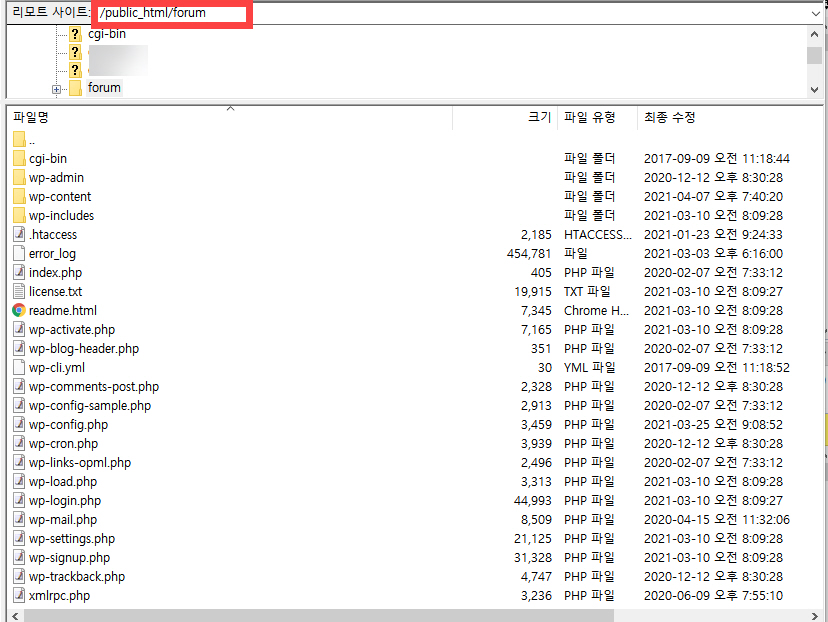
Task: Click the wp-activate.php file icon
Action: (19, 329)
